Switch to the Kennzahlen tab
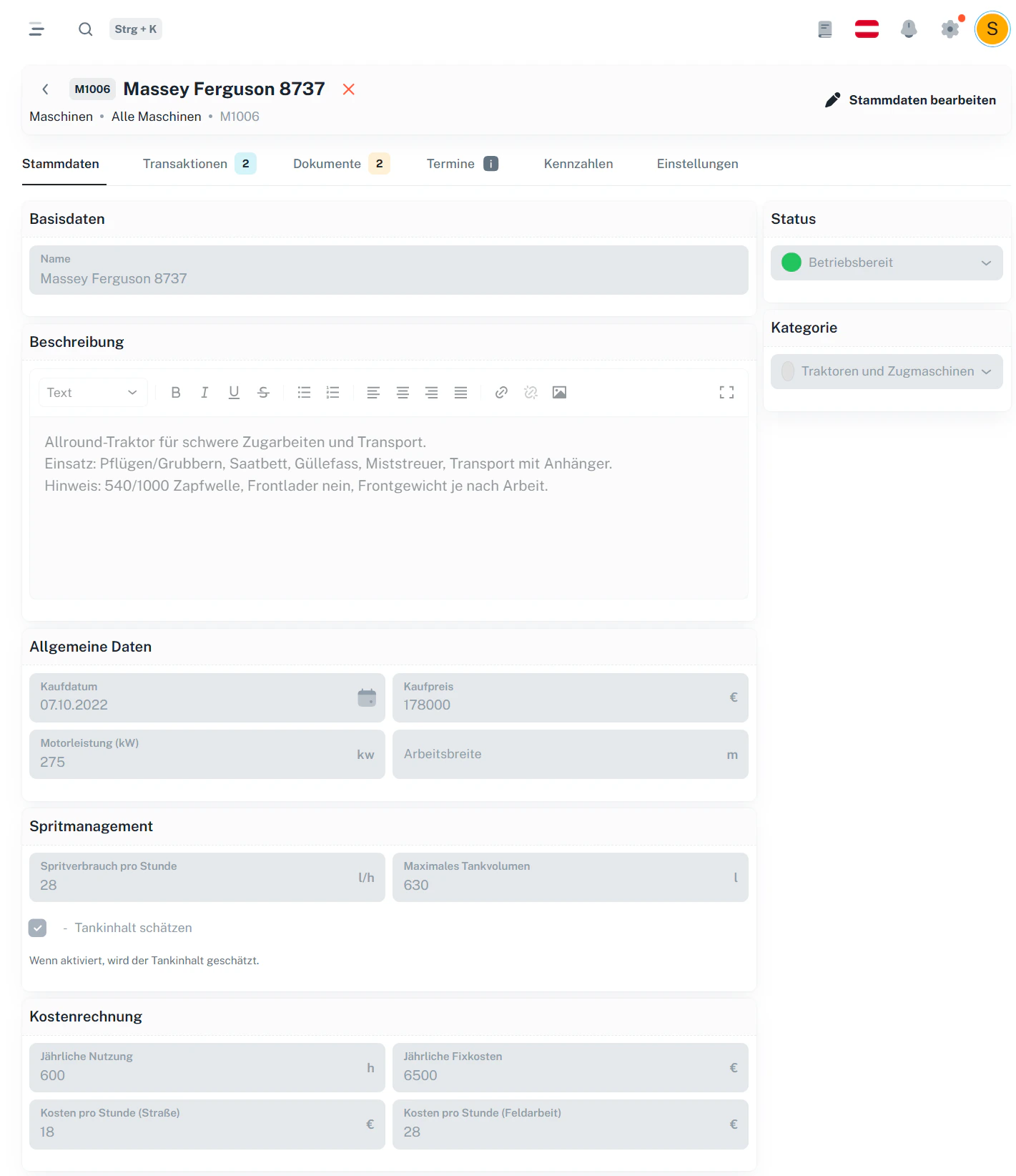The image size is (1016, 1176). click(x=578, y=163)
